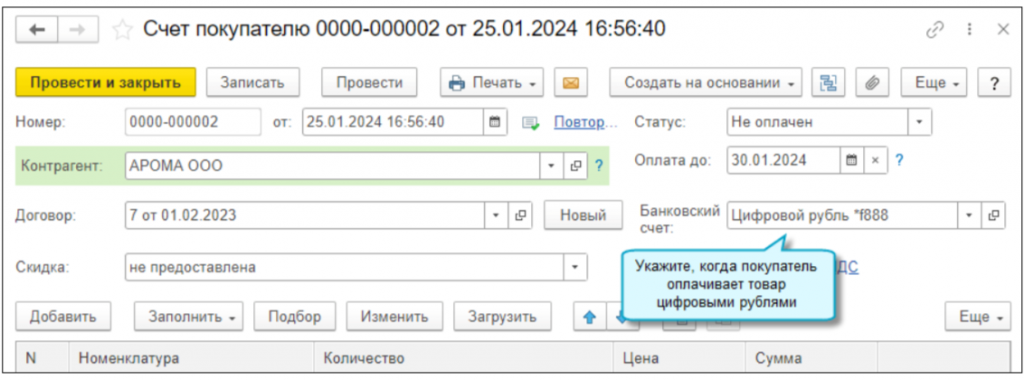Close the invoice document window

1003,30
